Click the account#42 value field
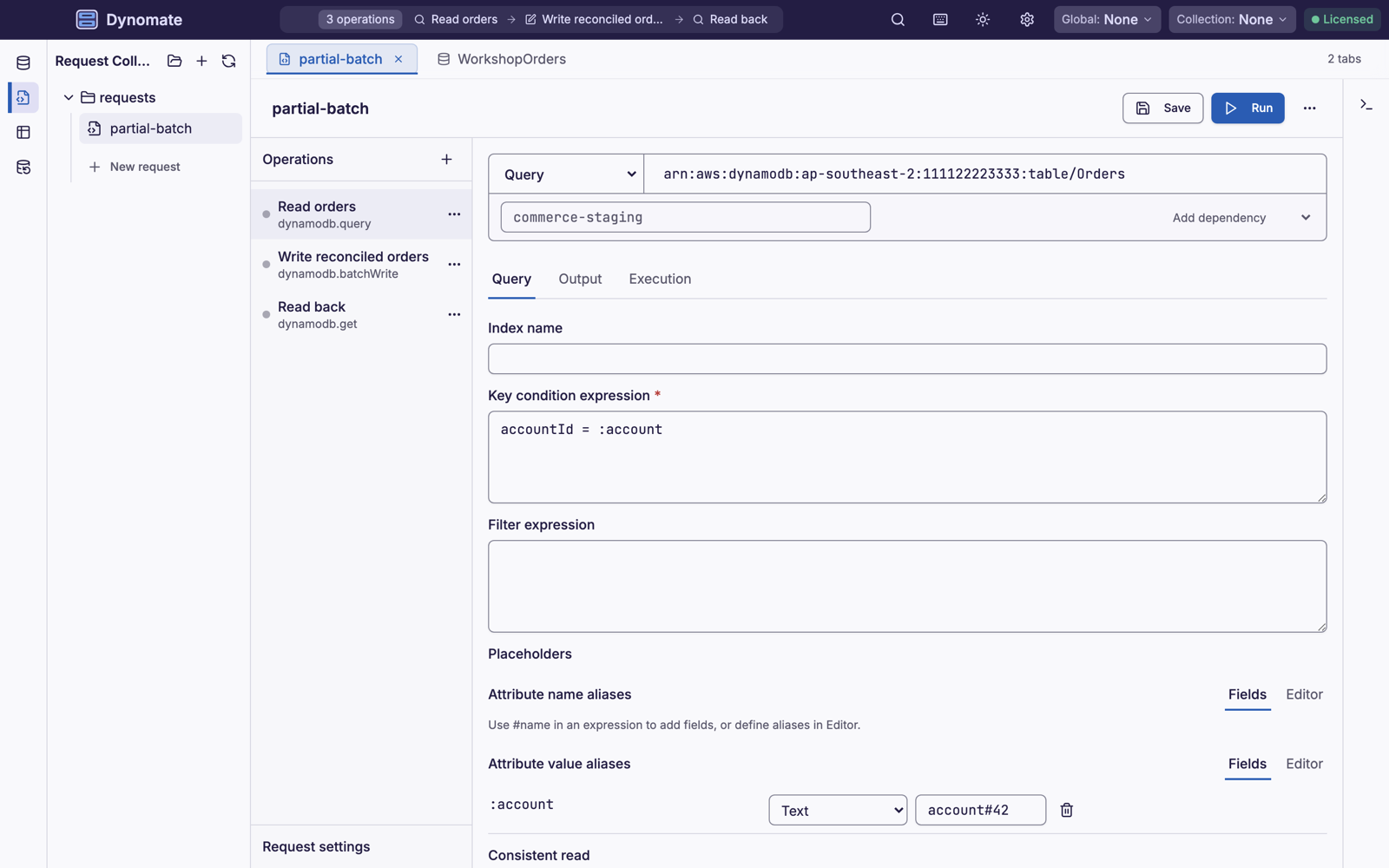1389x868 pixels. tap(980, 810)
